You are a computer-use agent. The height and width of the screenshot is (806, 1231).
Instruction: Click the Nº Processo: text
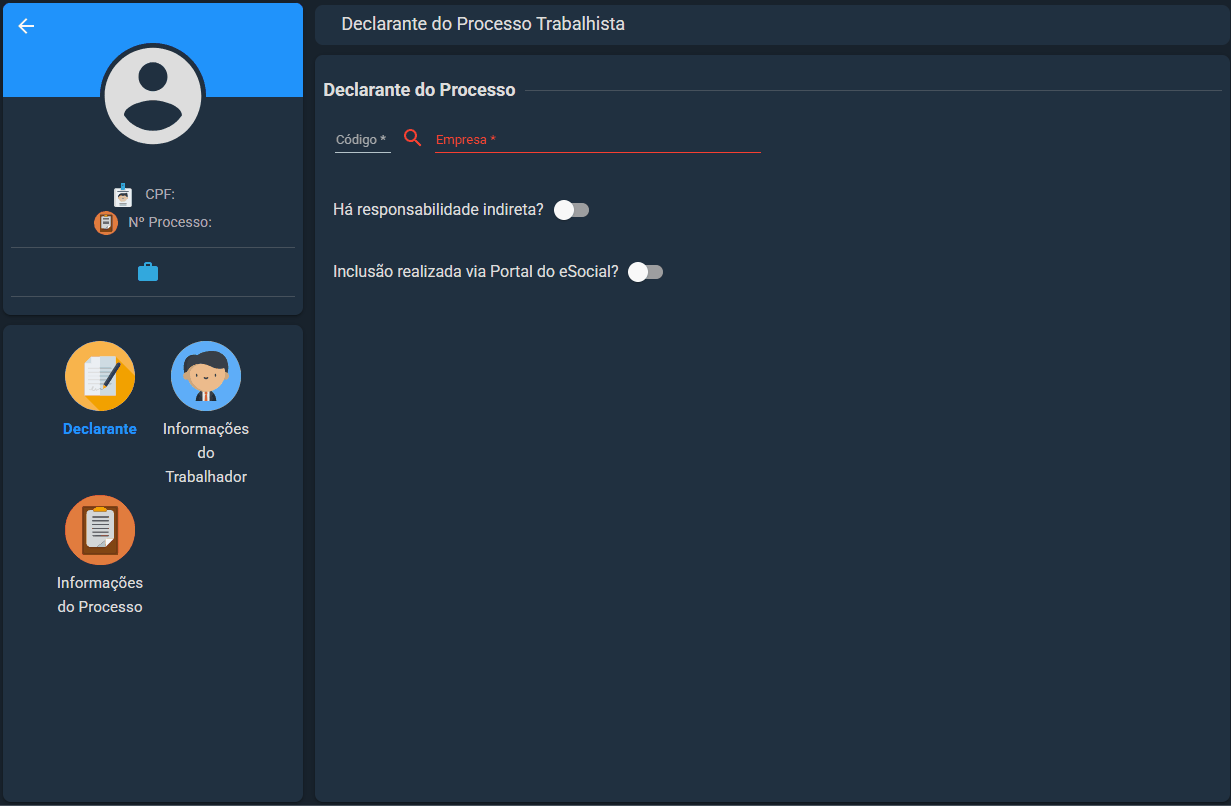(x=170, y=222)
